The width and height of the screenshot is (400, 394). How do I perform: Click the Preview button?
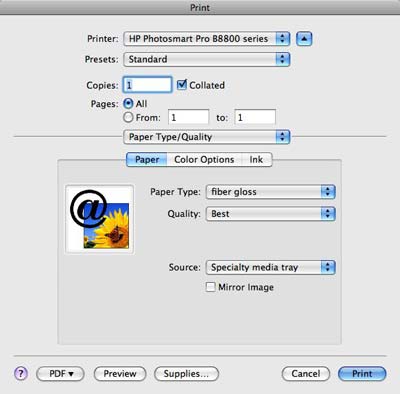tap(120, 374)
